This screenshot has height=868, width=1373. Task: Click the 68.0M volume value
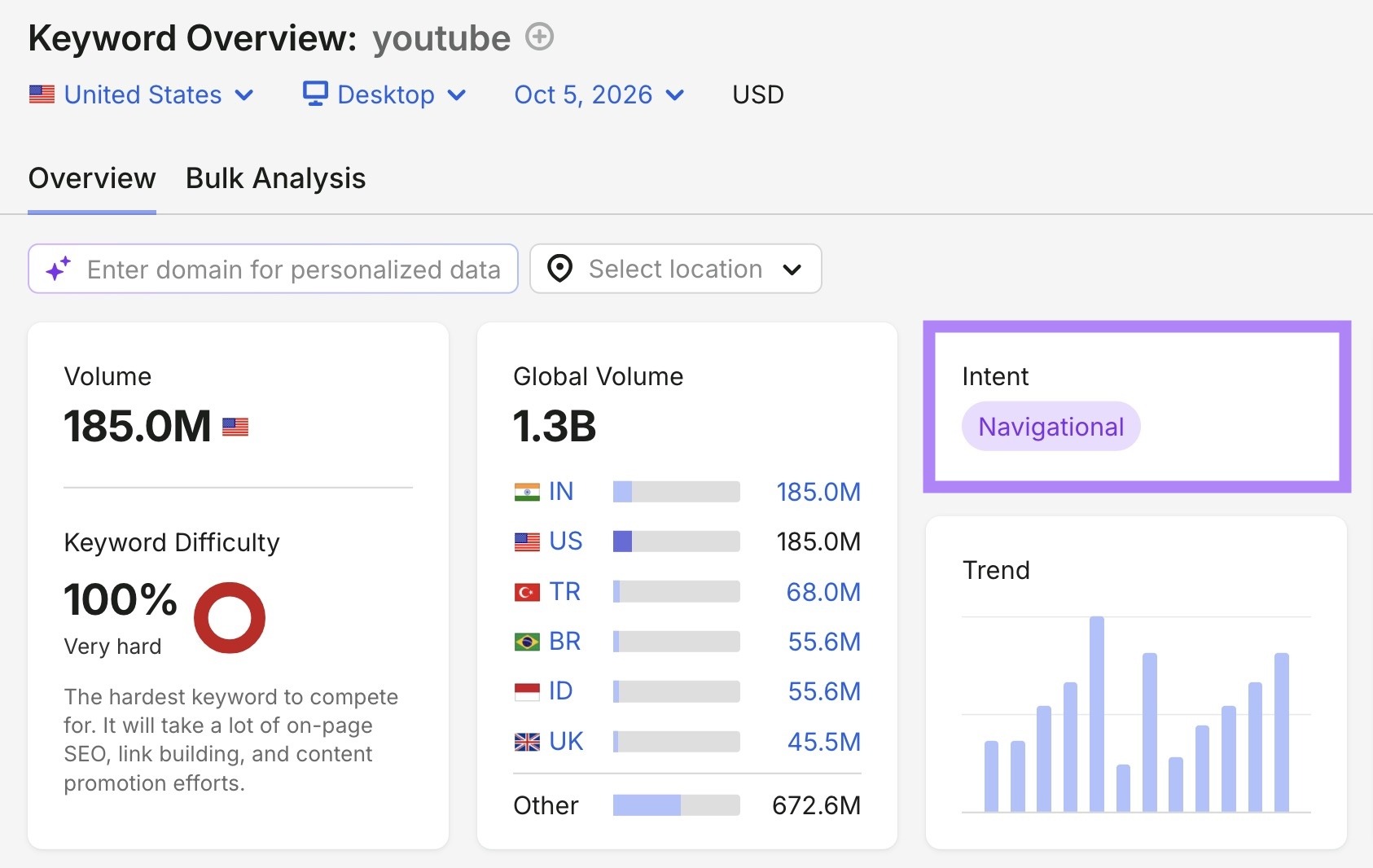[x=823, y=592]
